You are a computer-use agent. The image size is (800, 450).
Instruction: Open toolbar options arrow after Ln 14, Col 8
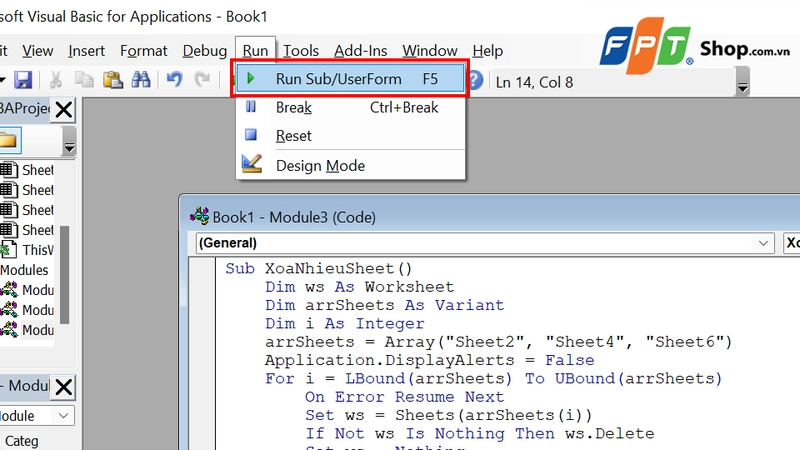(742, 81)
